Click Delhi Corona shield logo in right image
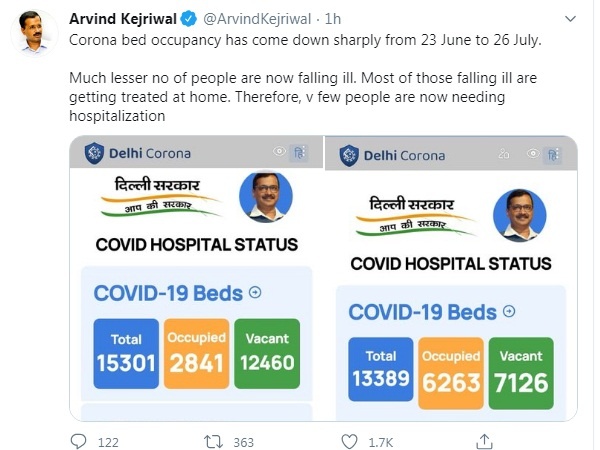Screen dimensions: 600x450 [x=349, y=156]
